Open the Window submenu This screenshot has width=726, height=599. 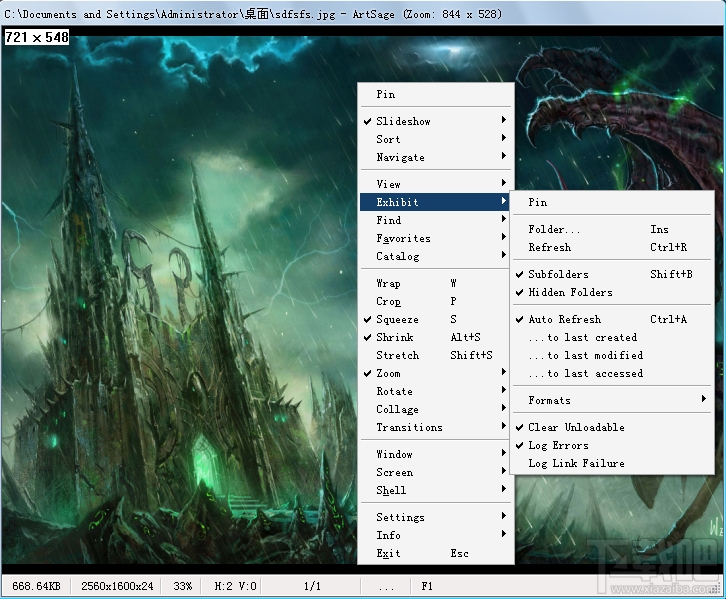tap(436, 454)
